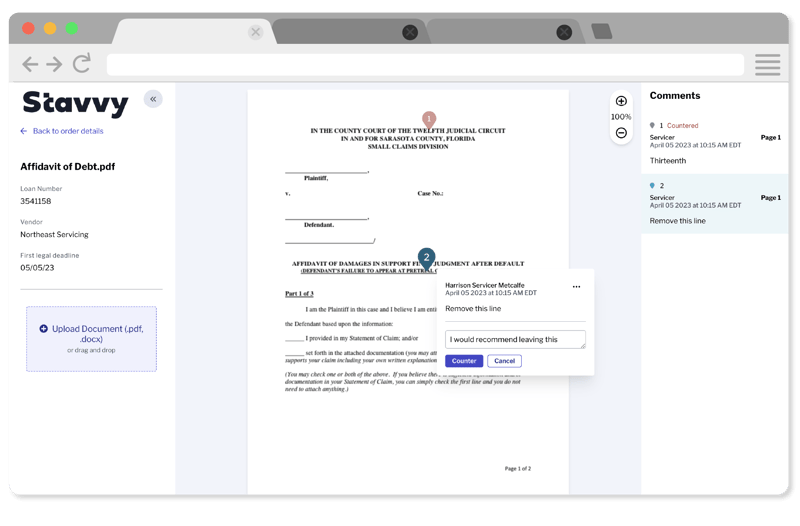Click the Comments panel heading

pyautogui.click(x=674, y=96)
